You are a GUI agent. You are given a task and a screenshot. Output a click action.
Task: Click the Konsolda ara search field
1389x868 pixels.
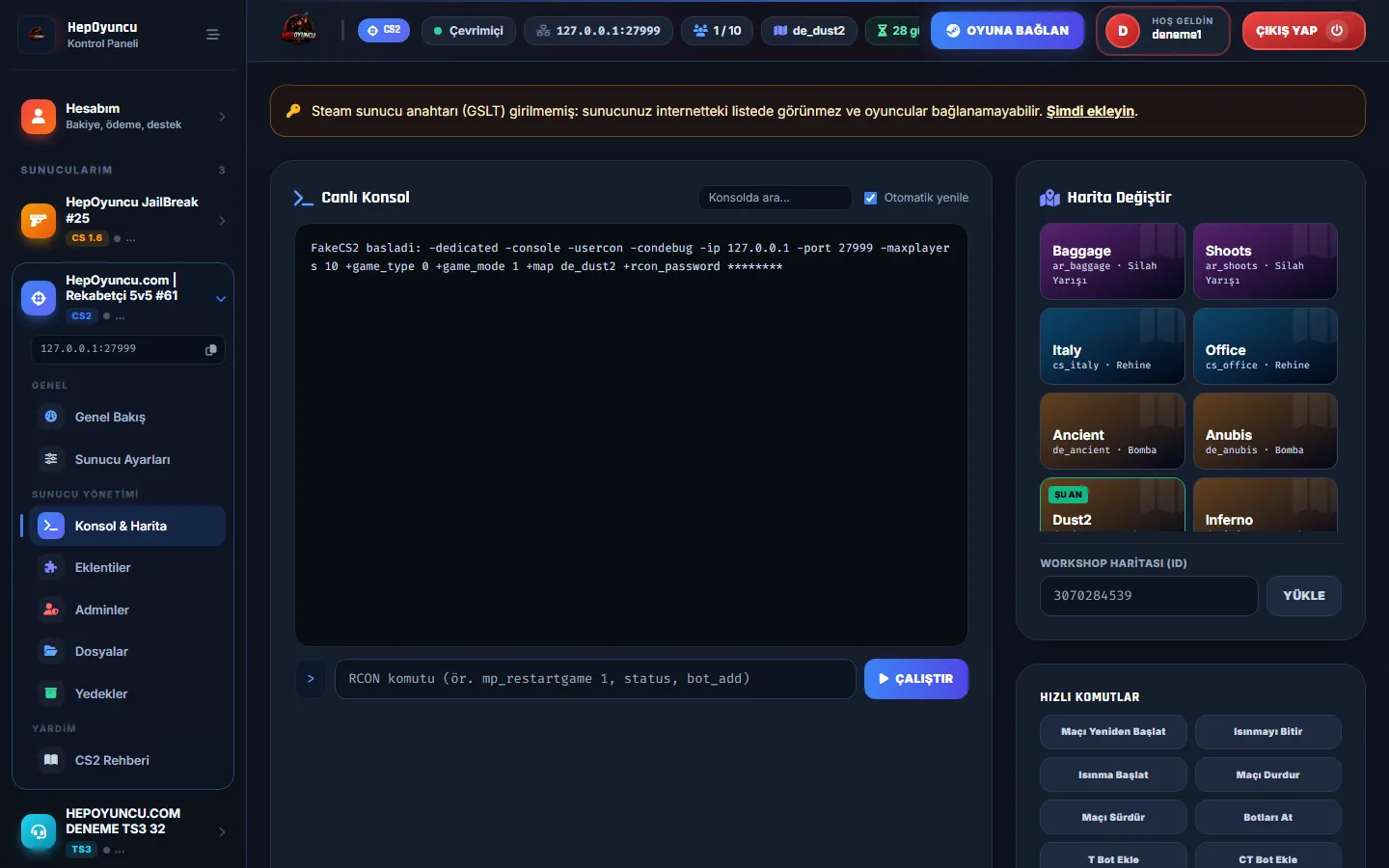[x=775, y=198]
